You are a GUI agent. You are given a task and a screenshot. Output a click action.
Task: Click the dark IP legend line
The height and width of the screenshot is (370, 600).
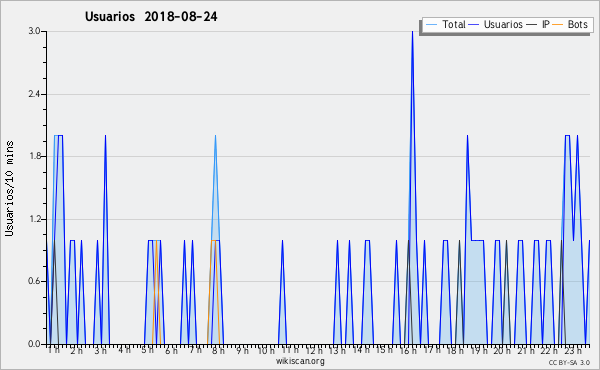pos(532,25)
